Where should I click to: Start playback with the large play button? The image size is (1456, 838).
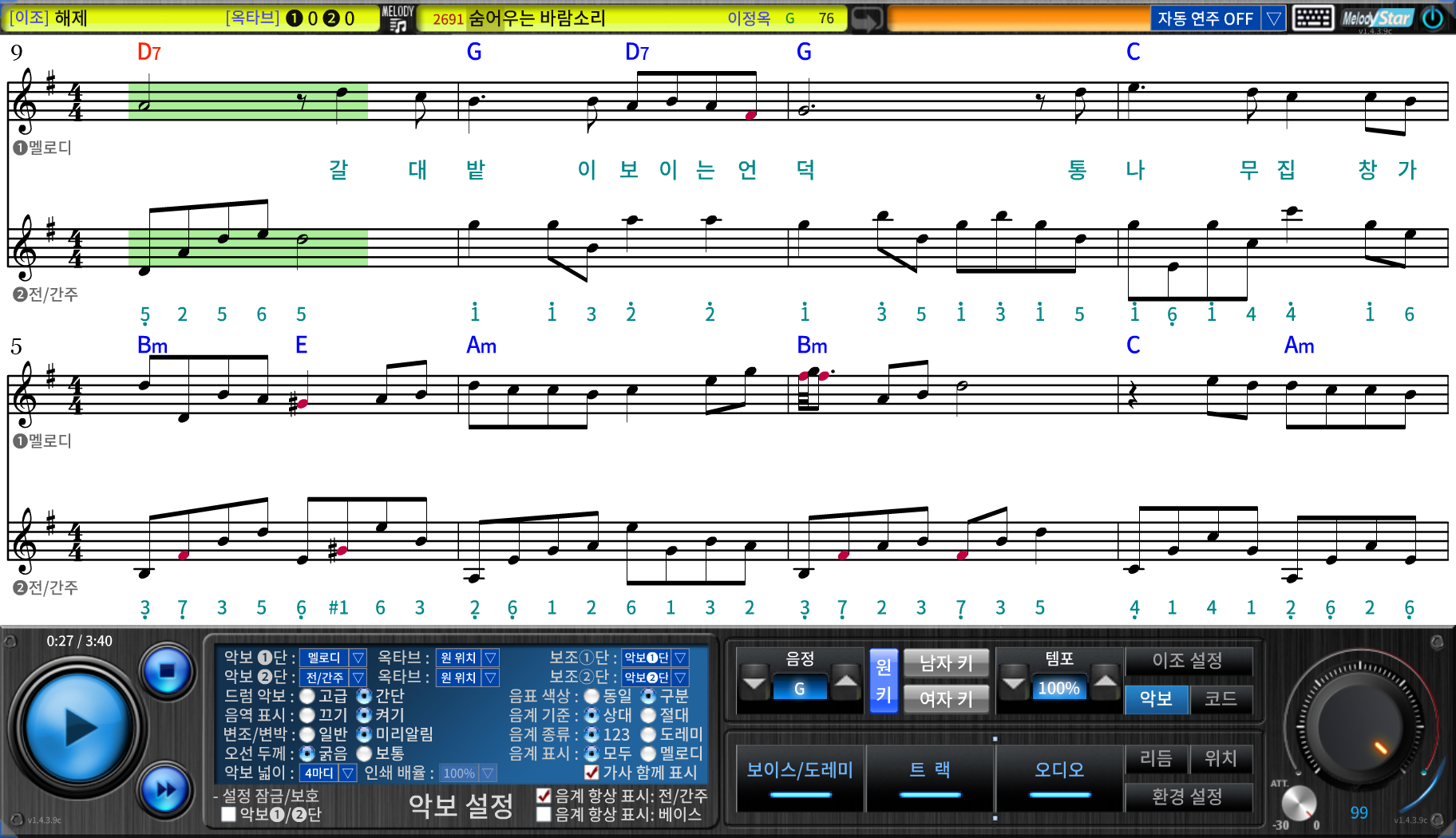coord(79,728)
